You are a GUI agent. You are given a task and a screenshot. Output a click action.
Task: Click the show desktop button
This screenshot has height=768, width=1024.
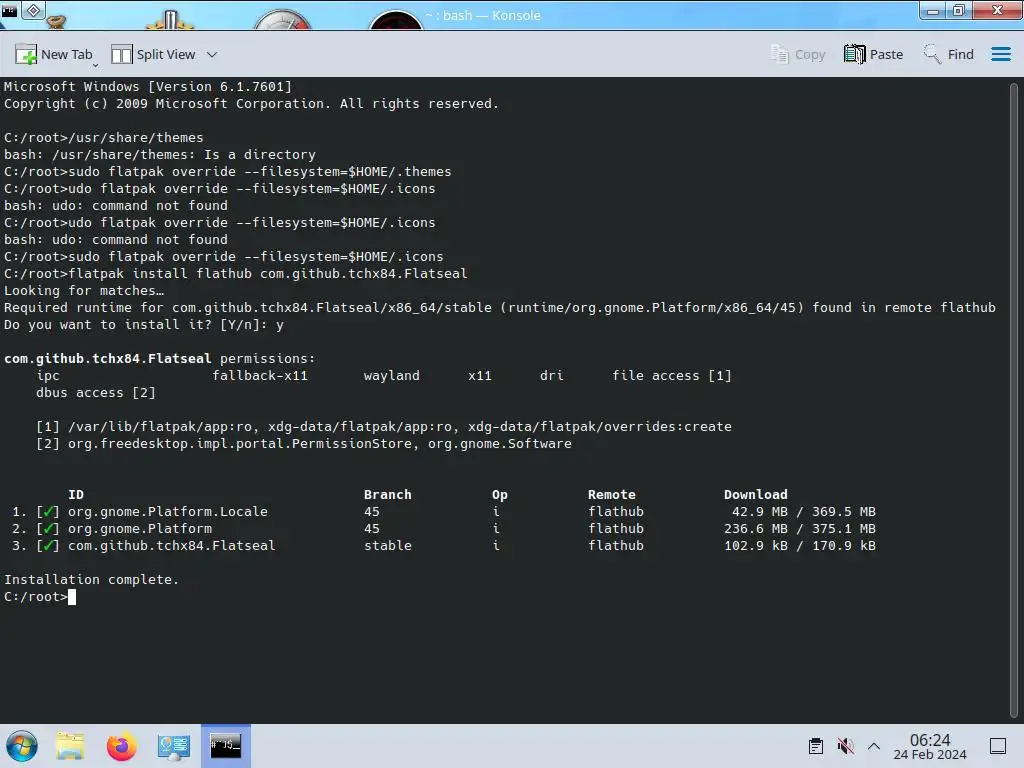pos(998,746)
